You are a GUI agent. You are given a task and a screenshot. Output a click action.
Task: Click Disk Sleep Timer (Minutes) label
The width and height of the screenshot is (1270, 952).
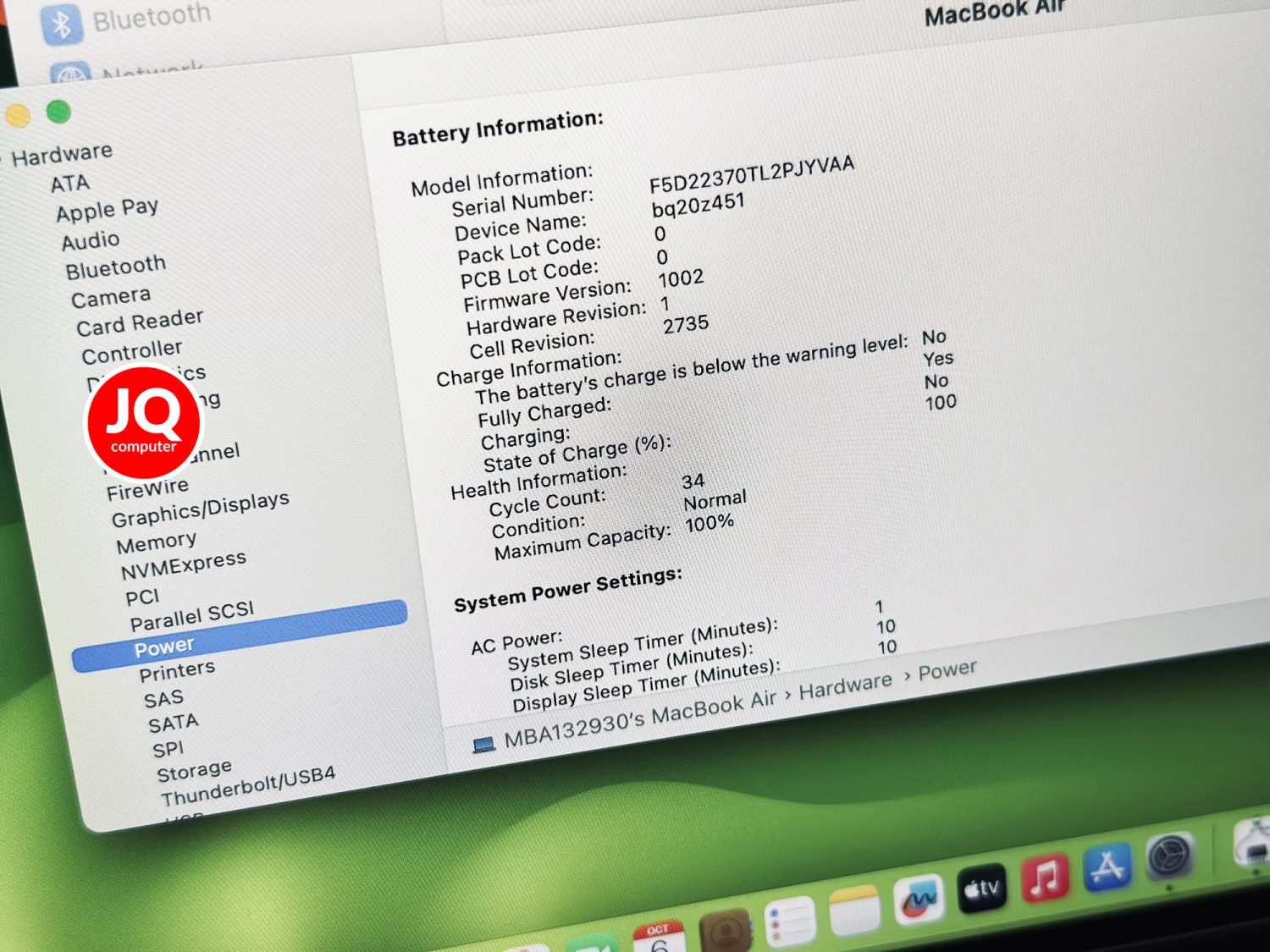[x=632, y=667]
